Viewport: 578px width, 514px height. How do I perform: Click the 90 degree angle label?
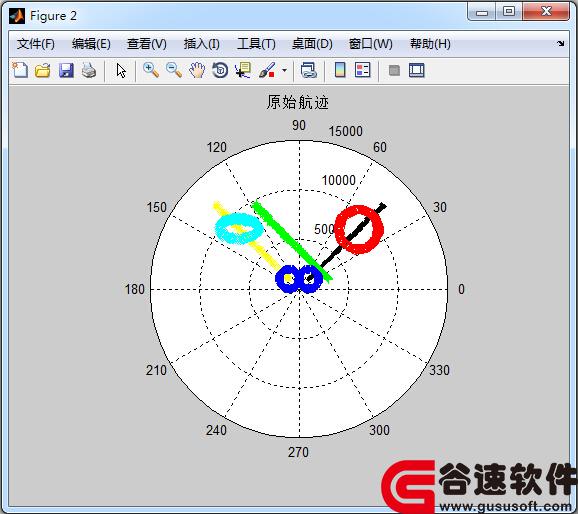[x=299, y=125]
